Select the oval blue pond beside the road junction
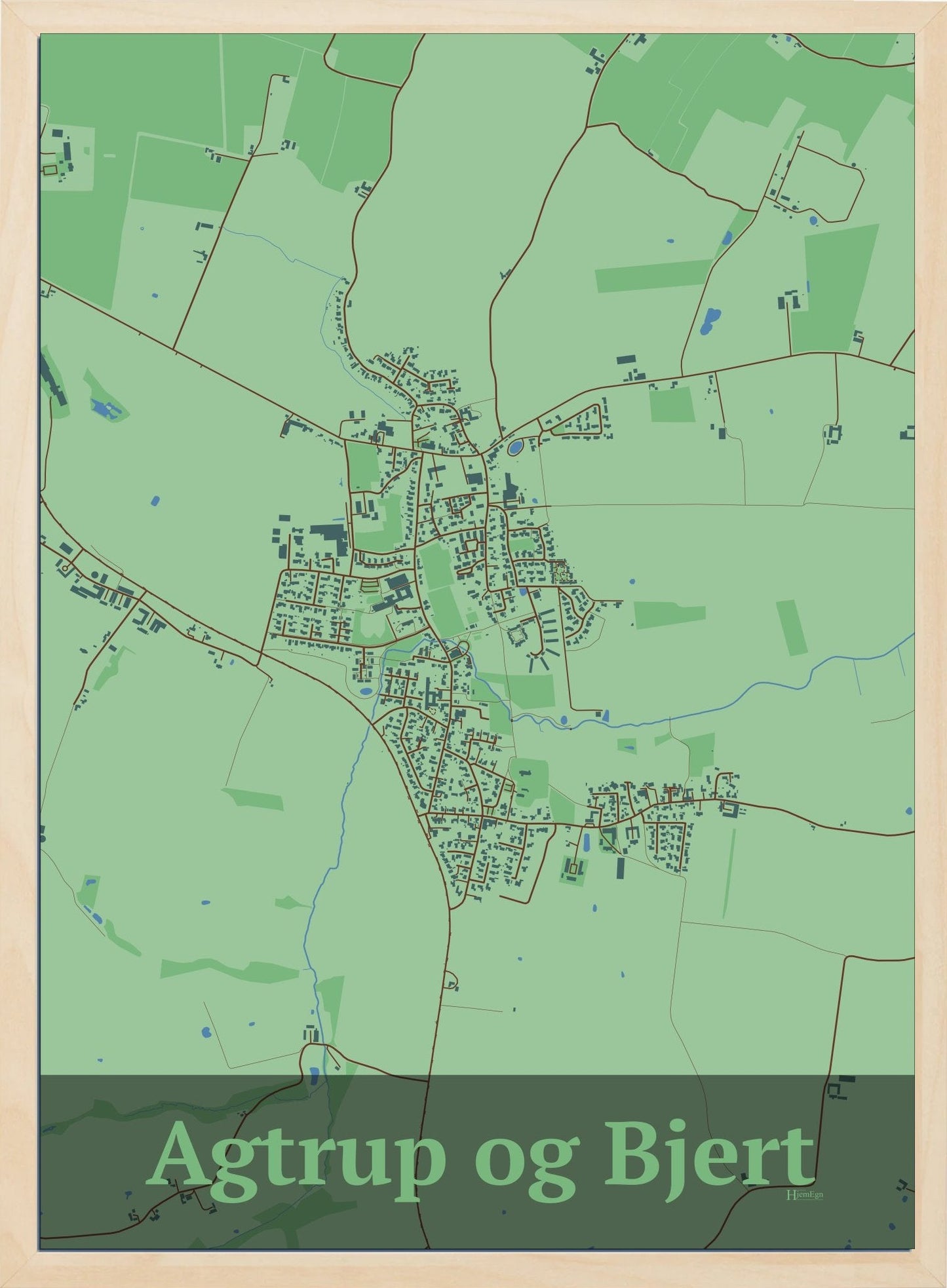Viewport: 947px width, 1288px height. click(x=516, y=448)
